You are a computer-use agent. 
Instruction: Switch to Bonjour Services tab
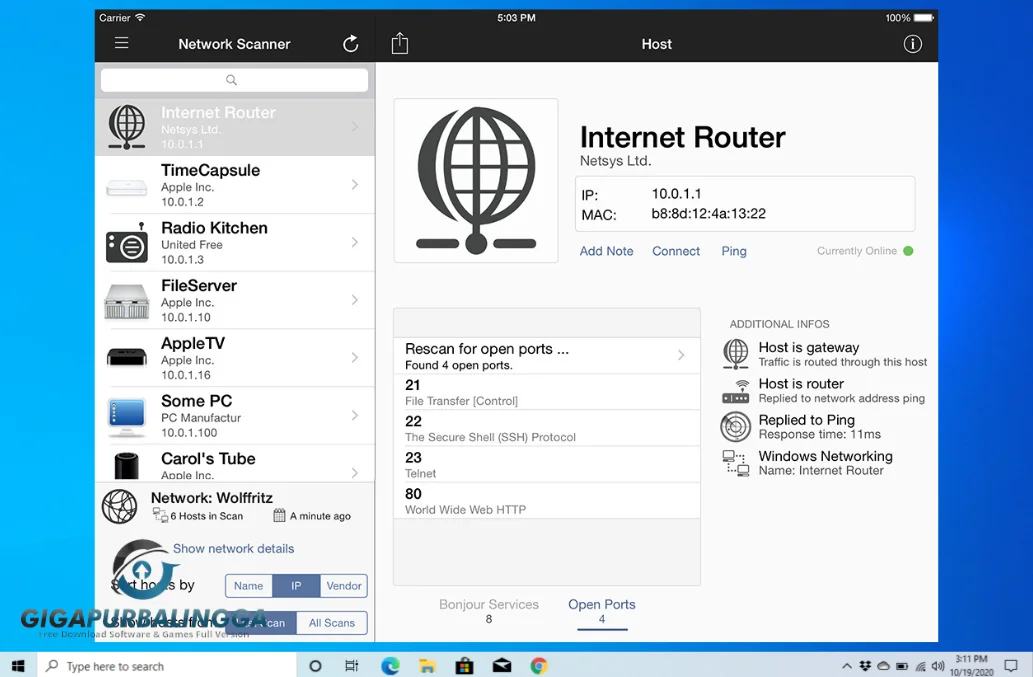(x=489, y=610)
